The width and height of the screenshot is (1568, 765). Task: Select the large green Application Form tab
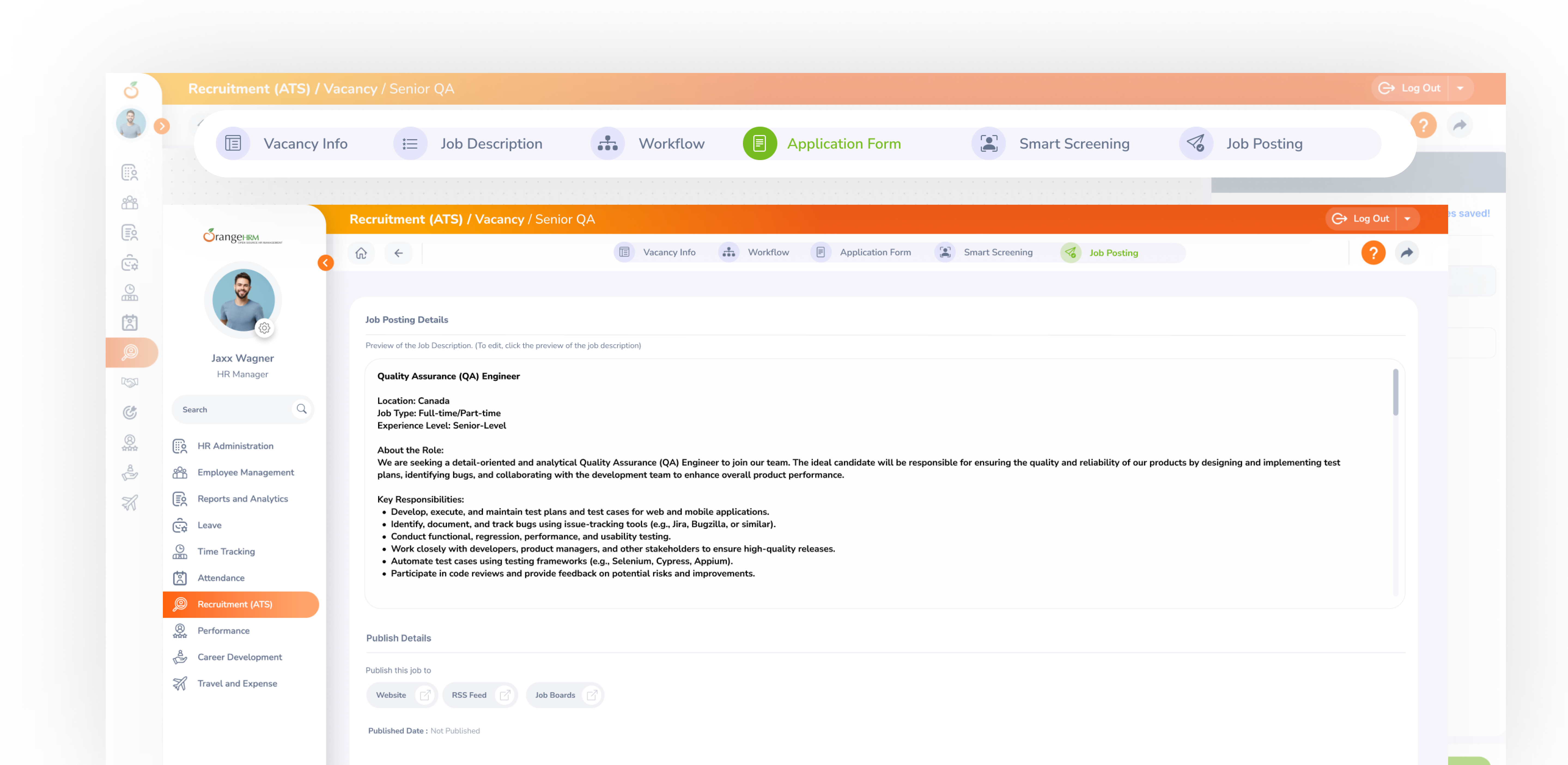coord(822,143)
